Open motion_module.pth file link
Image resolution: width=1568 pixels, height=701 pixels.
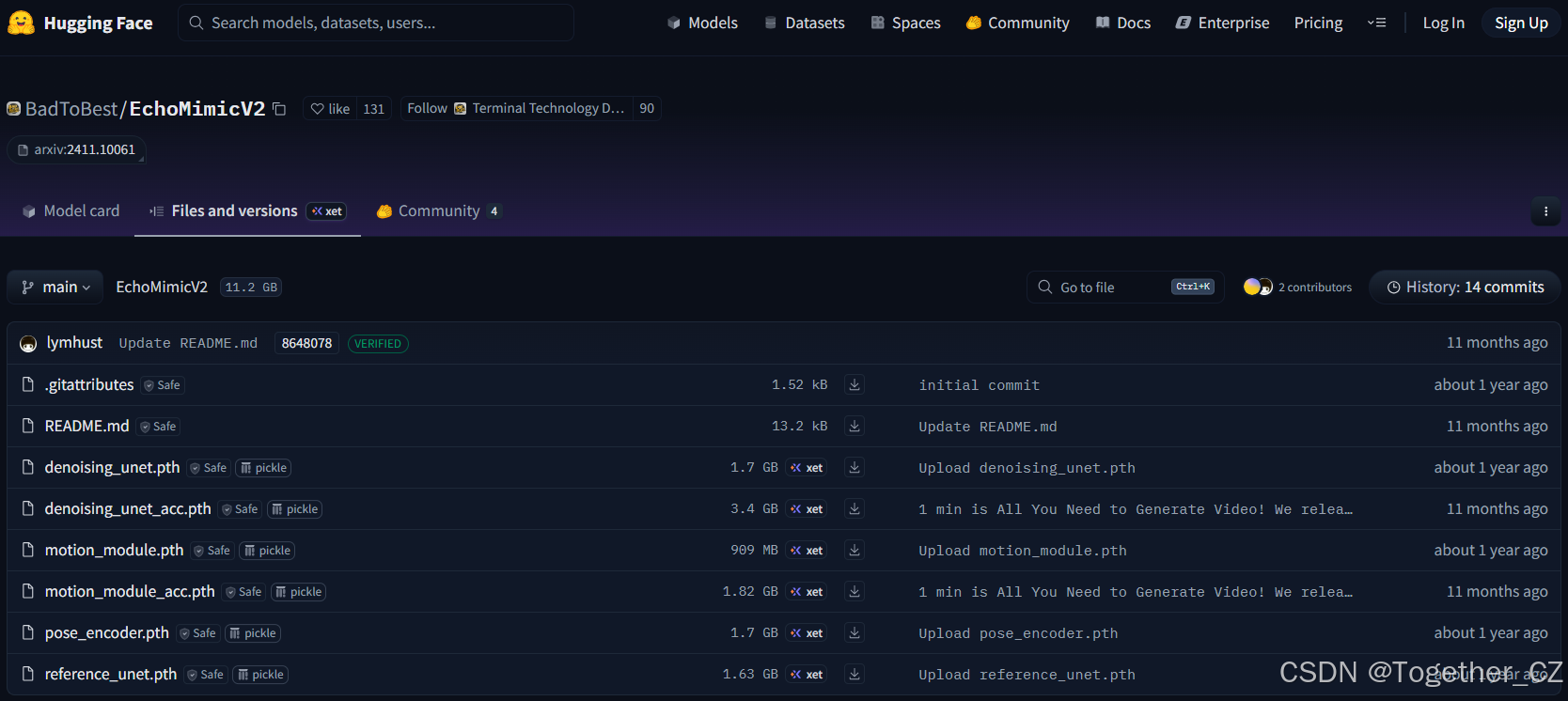pos(114,551)
